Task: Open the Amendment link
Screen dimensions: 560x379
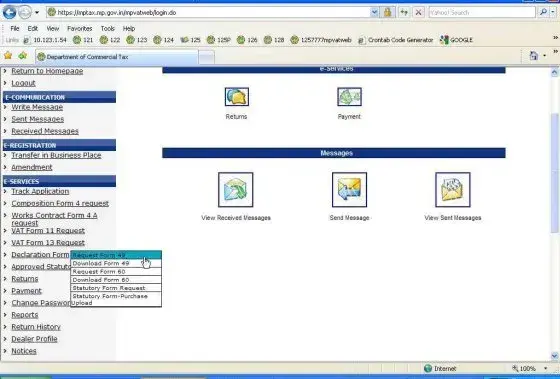Action: (32, 168)
